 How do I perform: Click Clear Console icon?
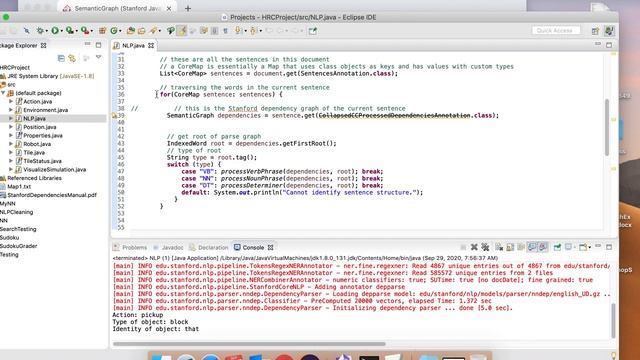click(499, 247)
